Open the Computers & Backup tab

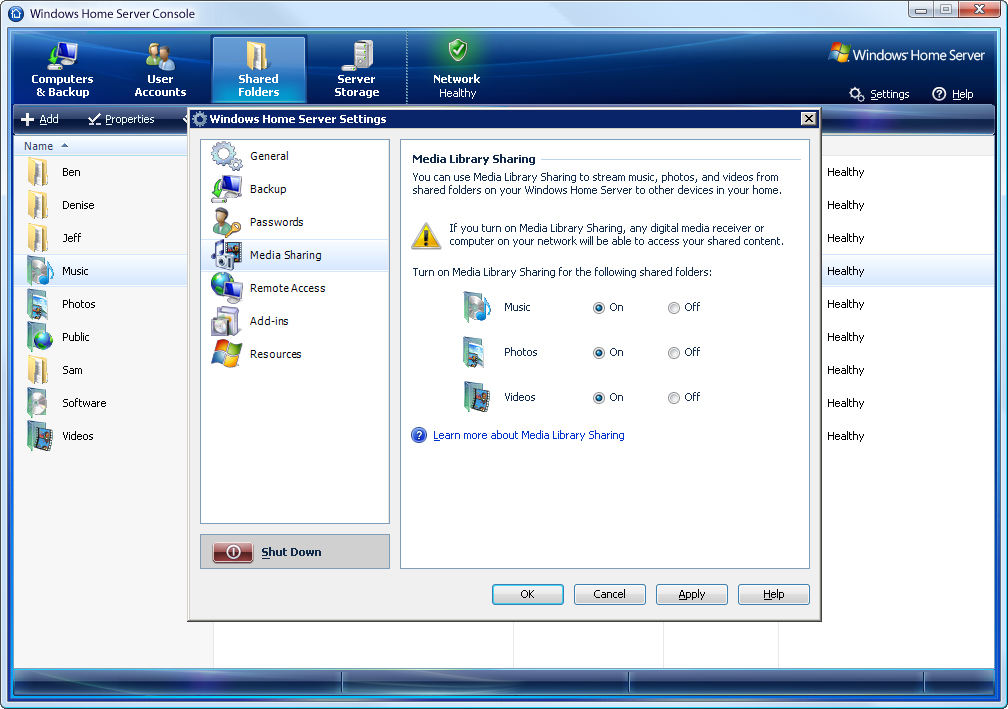tap(62, 69)
